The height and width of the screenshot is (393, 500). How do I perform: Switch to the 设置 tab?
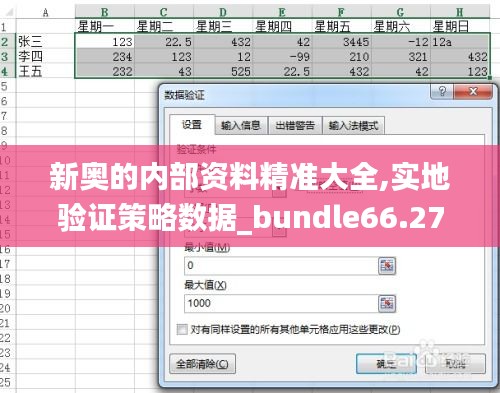tap(192, 125)
